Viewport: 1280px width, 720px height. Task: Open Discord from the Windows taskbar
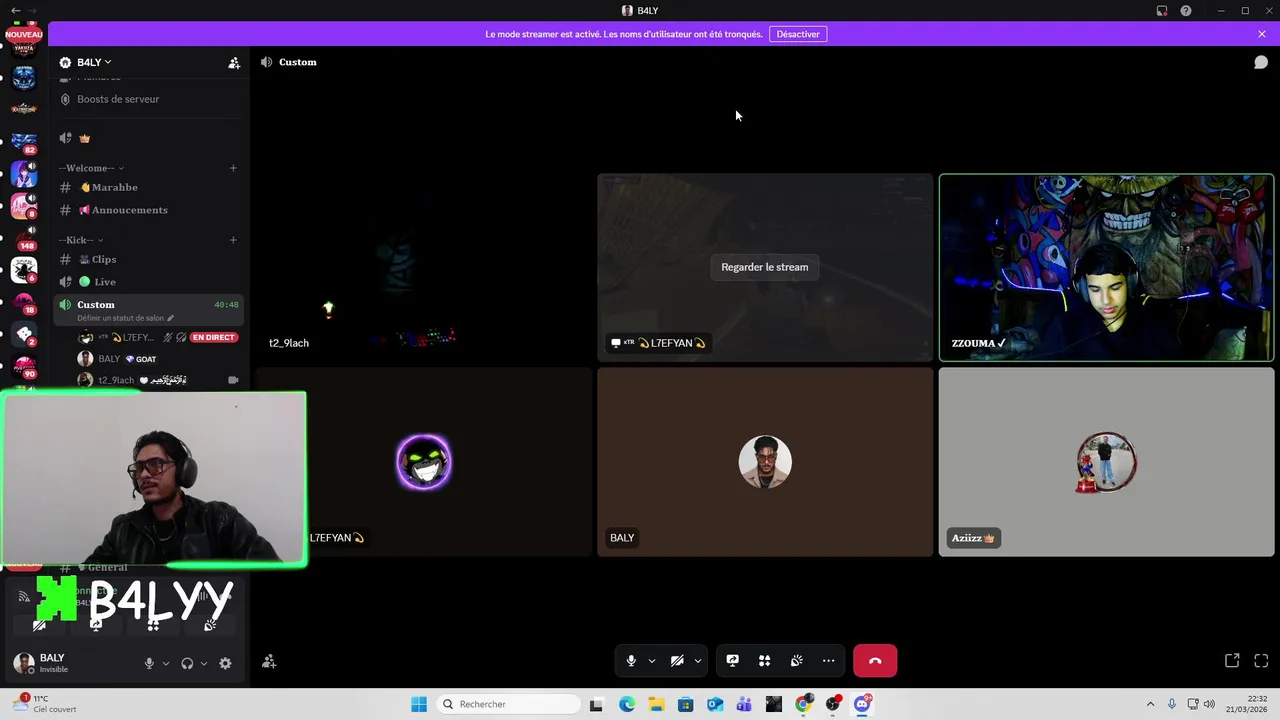coord(862,704)
